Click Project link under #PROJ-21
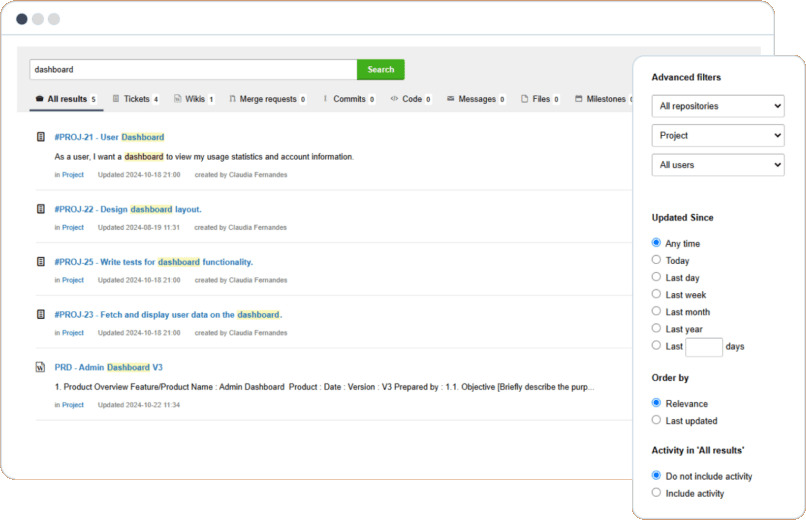 72,175
